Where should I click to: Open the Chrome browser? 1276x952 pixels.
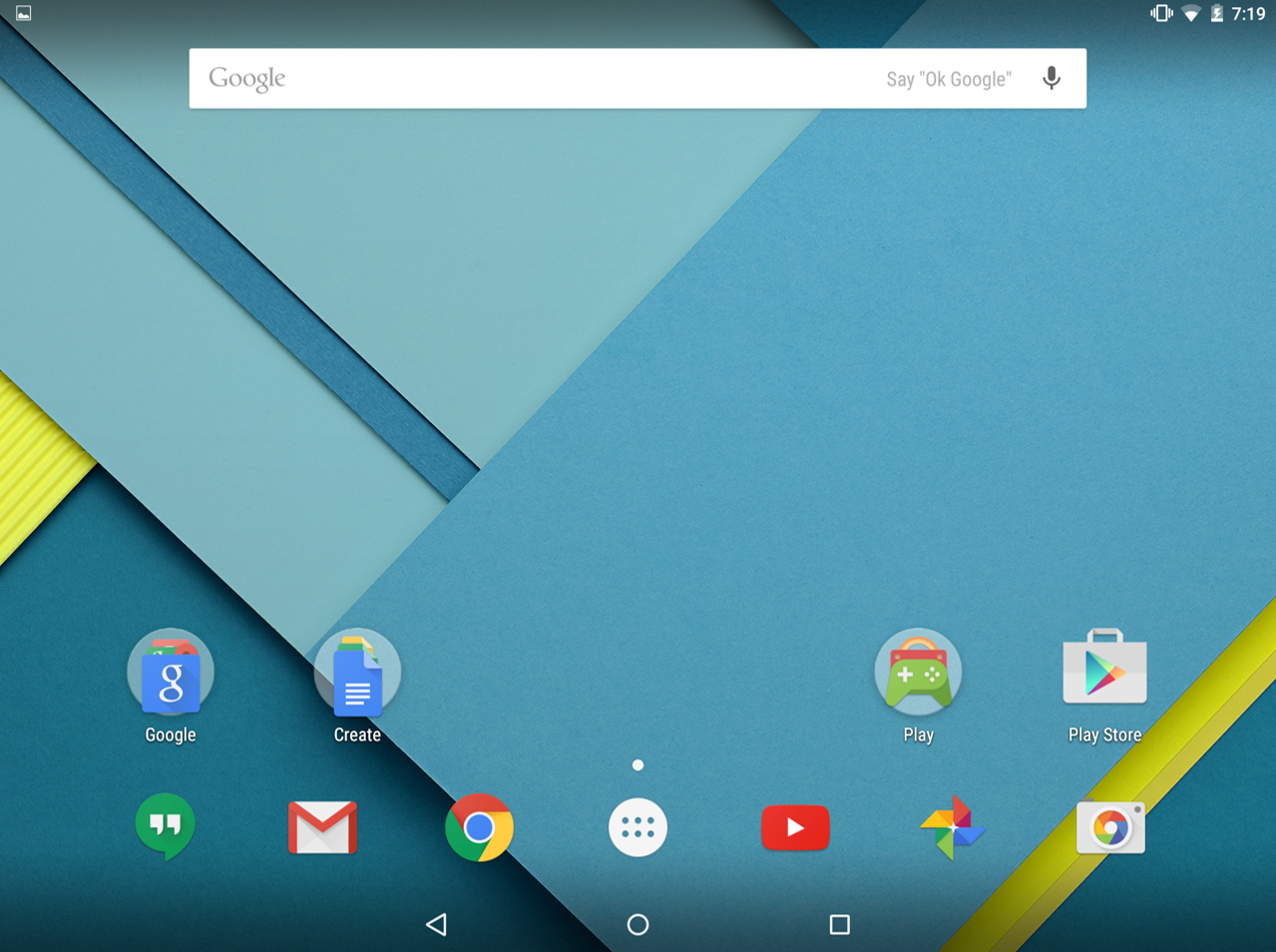(480, 827)
